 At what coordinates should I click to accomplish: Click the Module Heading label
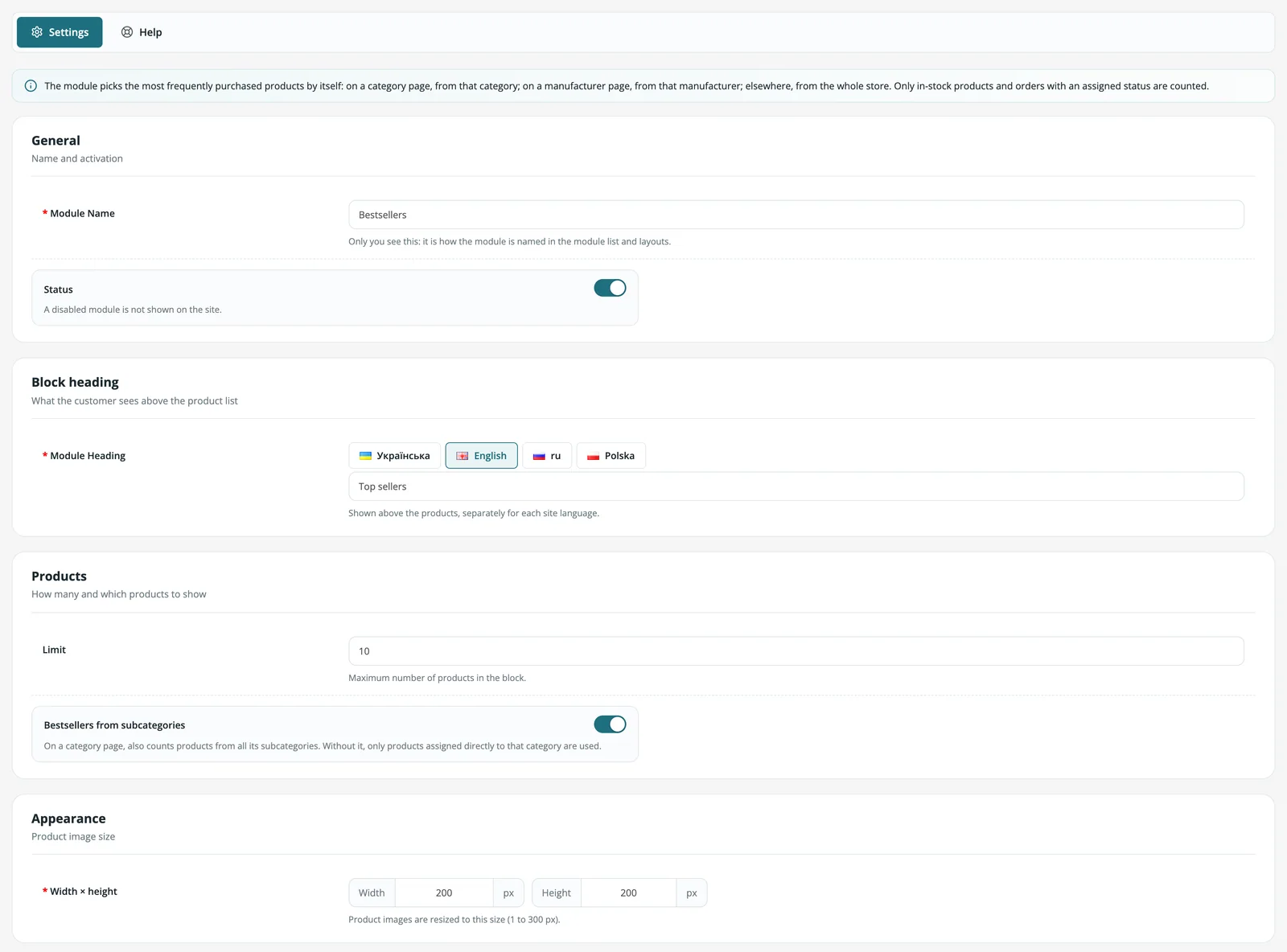[x=88, y=456]
